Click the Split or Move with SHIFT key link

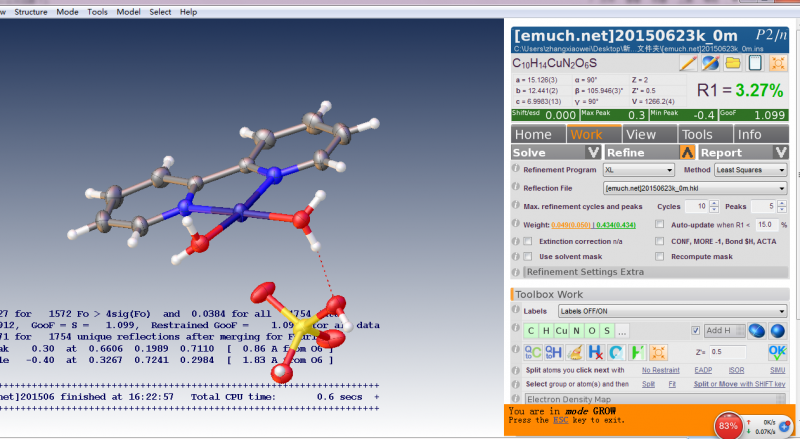tap(739, 384)
